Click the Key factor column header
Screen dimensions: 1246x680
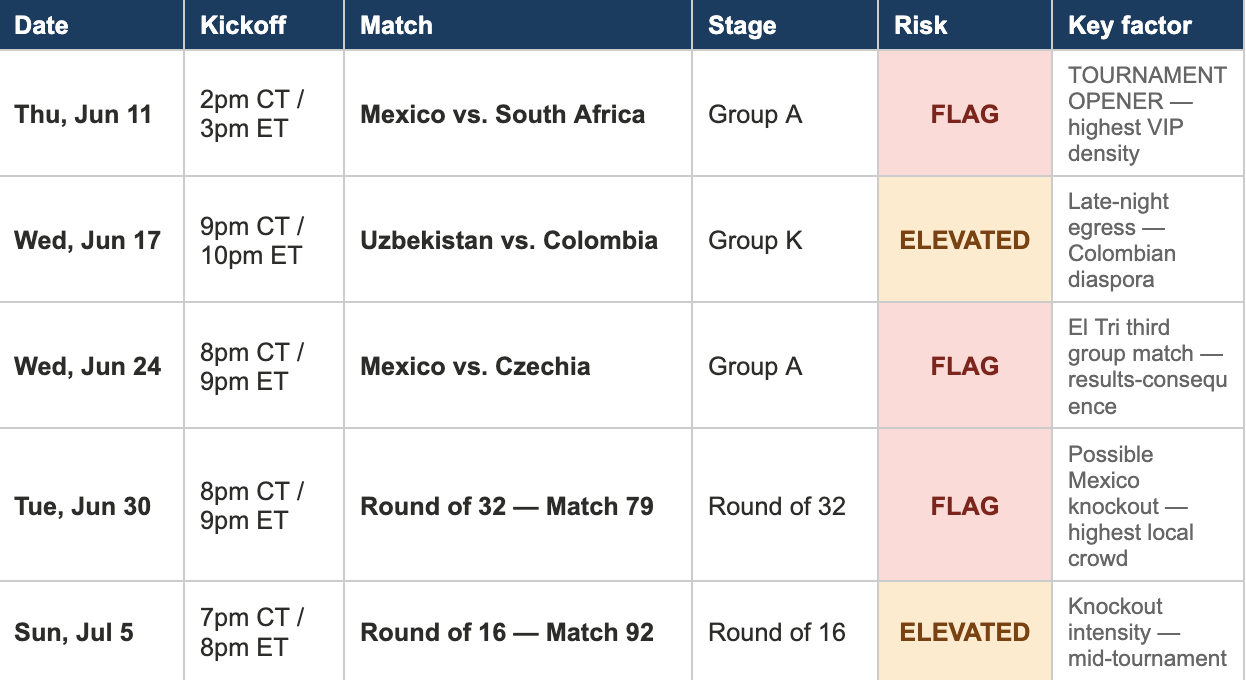pos(1149,25)
